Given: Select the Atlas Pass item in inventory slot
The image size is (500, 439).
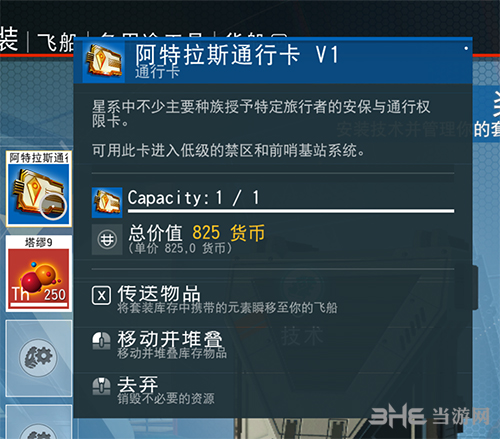Looking at the screenshot, I should tap(39, 189).
